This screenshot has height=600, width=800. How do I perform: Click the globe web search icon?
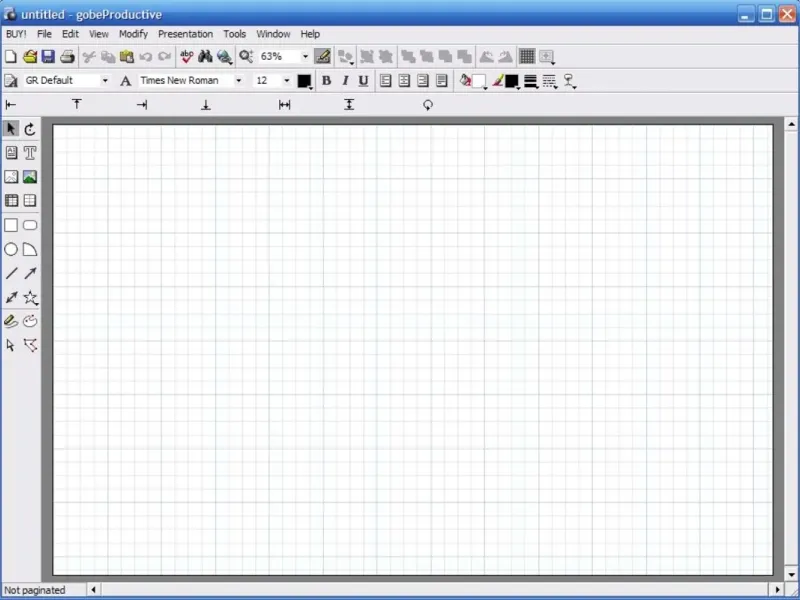pos(224,56)
